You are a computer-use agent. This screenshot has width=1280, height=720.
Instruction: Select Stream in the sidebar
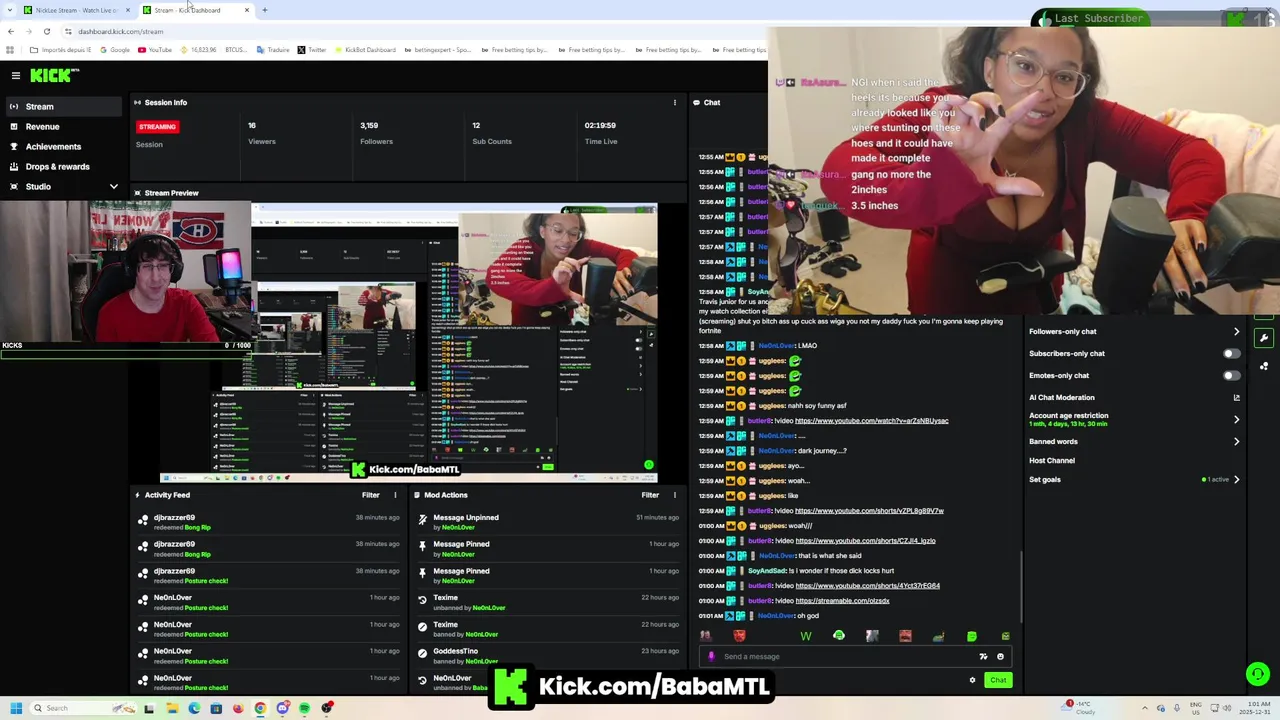point(62,106)
